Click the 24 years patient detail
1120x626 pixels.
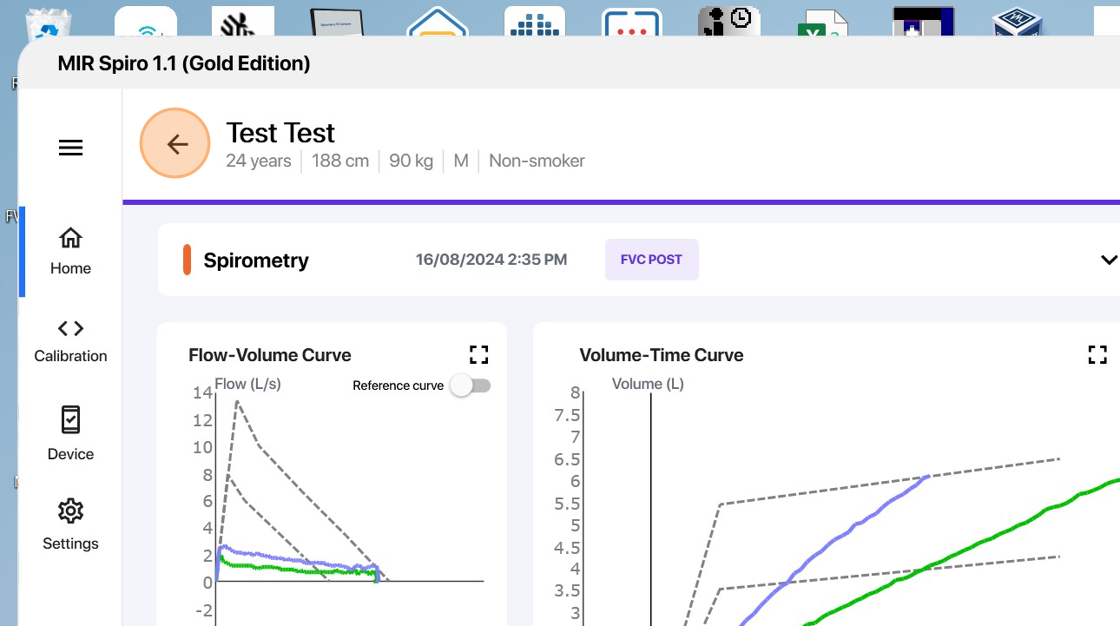coord(259,161)
